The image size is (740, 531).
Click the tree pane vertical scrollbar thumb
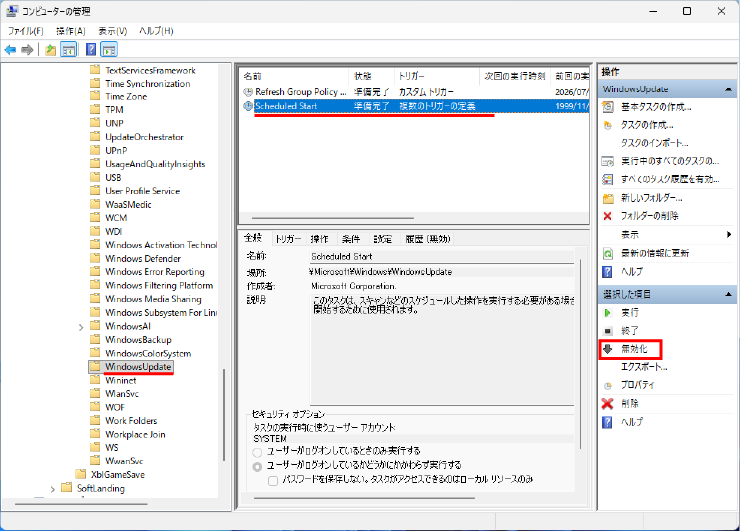click(x=223, y=414)
